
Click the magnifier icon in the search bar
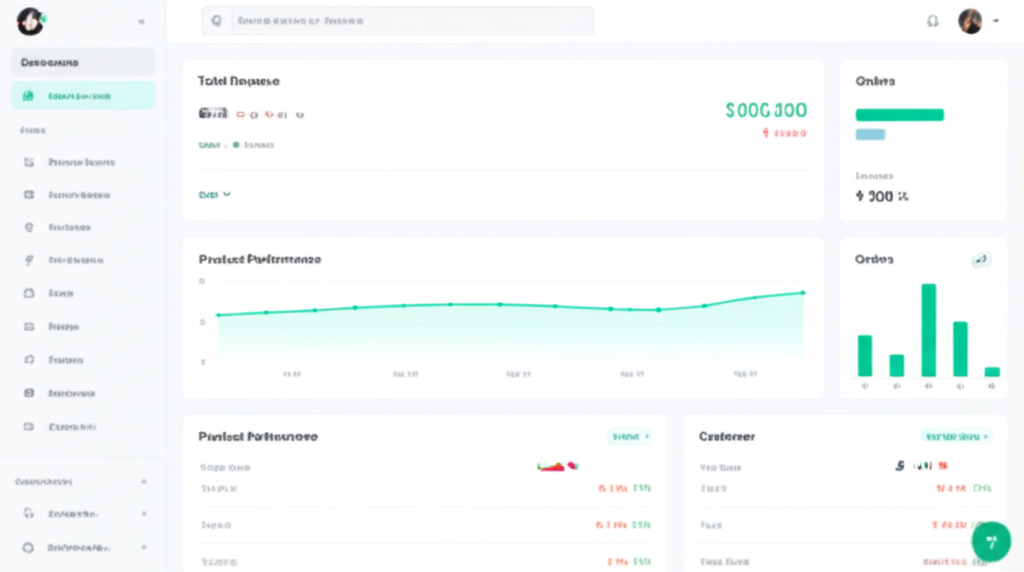pos(216,21)
